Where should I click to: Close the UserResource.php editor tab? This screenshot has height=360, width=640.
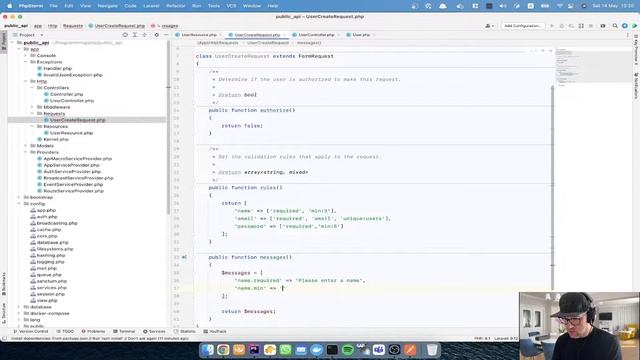220,35
